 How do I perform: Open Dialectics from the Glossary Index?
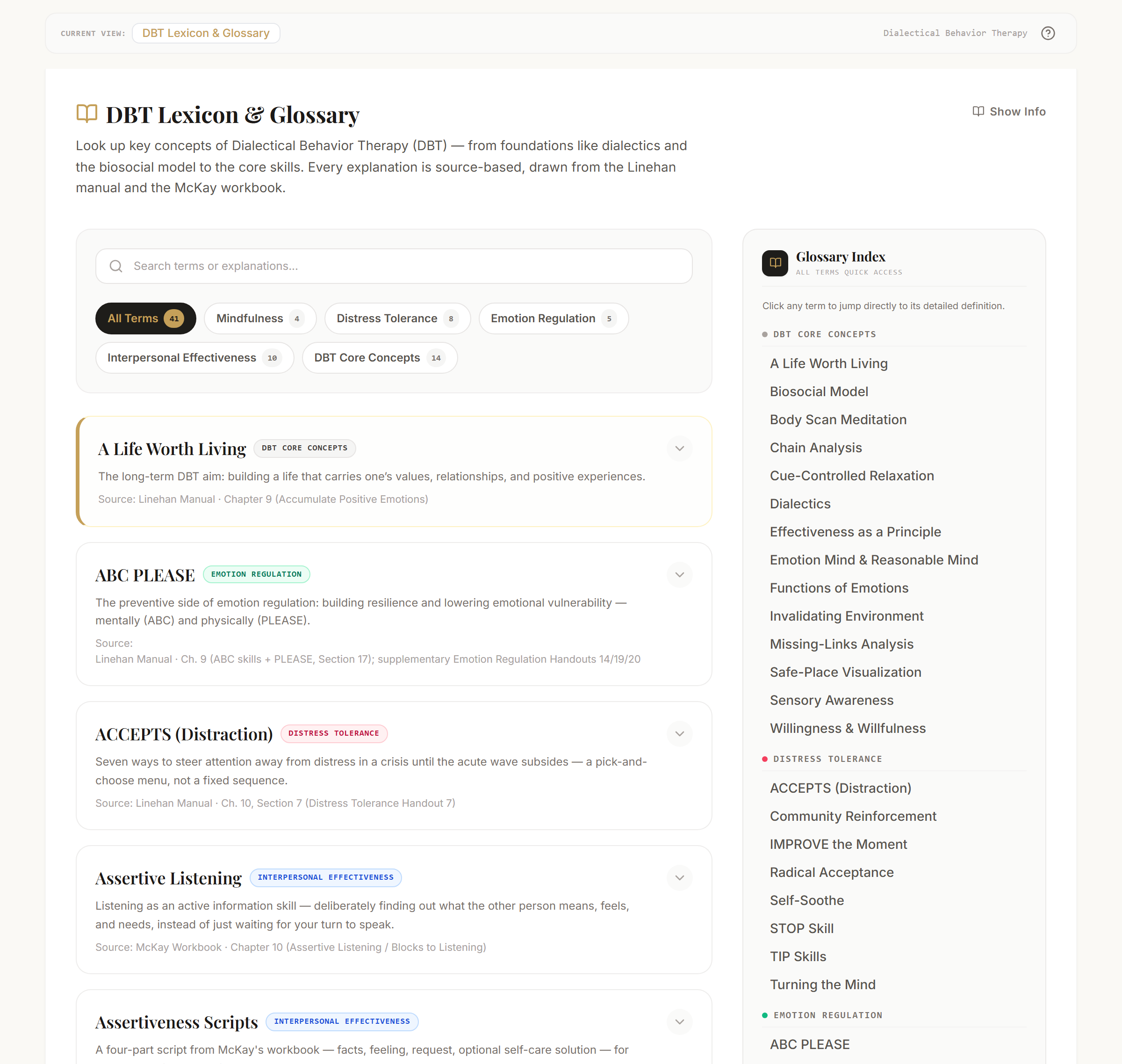pos(799,504)
